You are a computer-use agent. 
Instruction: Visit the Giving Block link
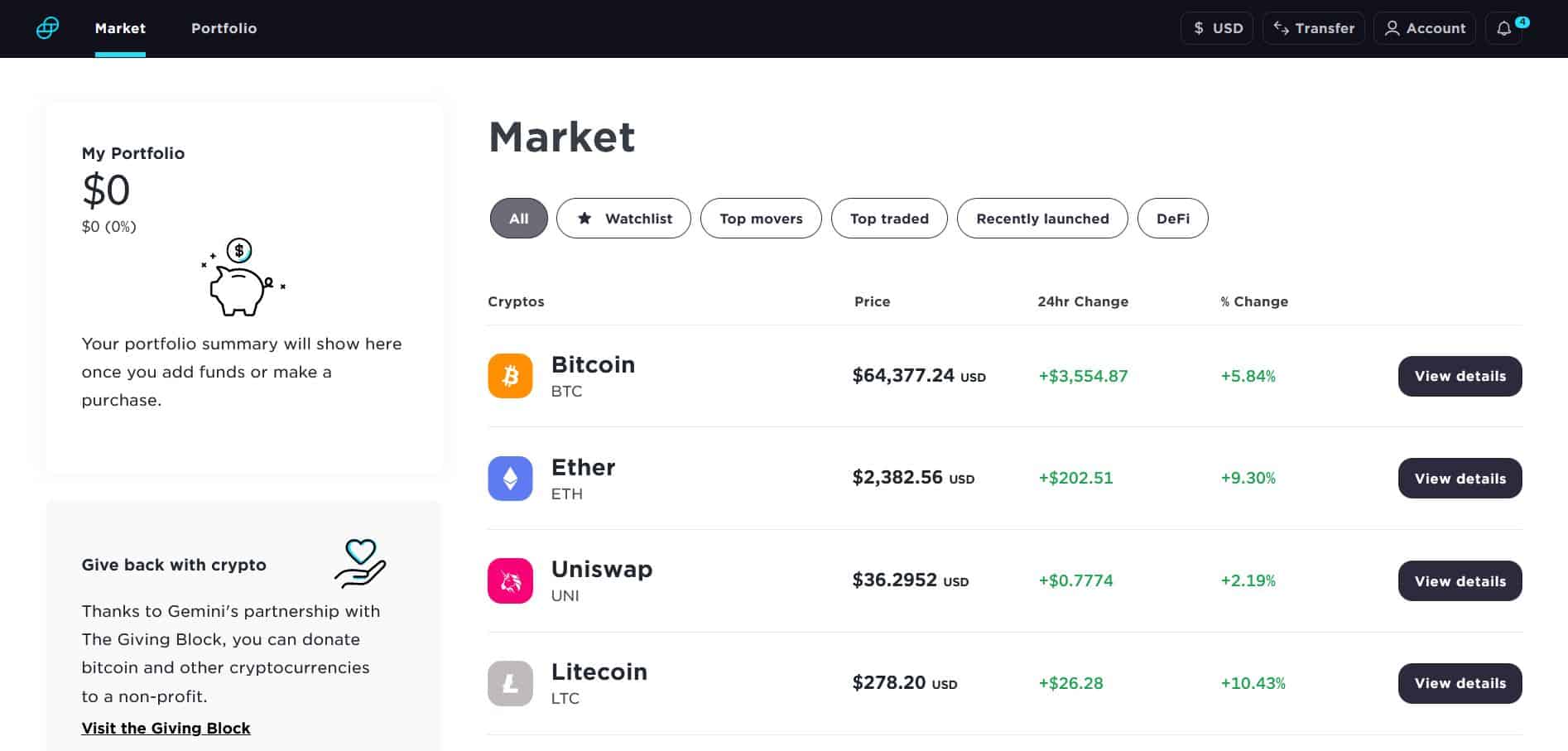point(166,728)
